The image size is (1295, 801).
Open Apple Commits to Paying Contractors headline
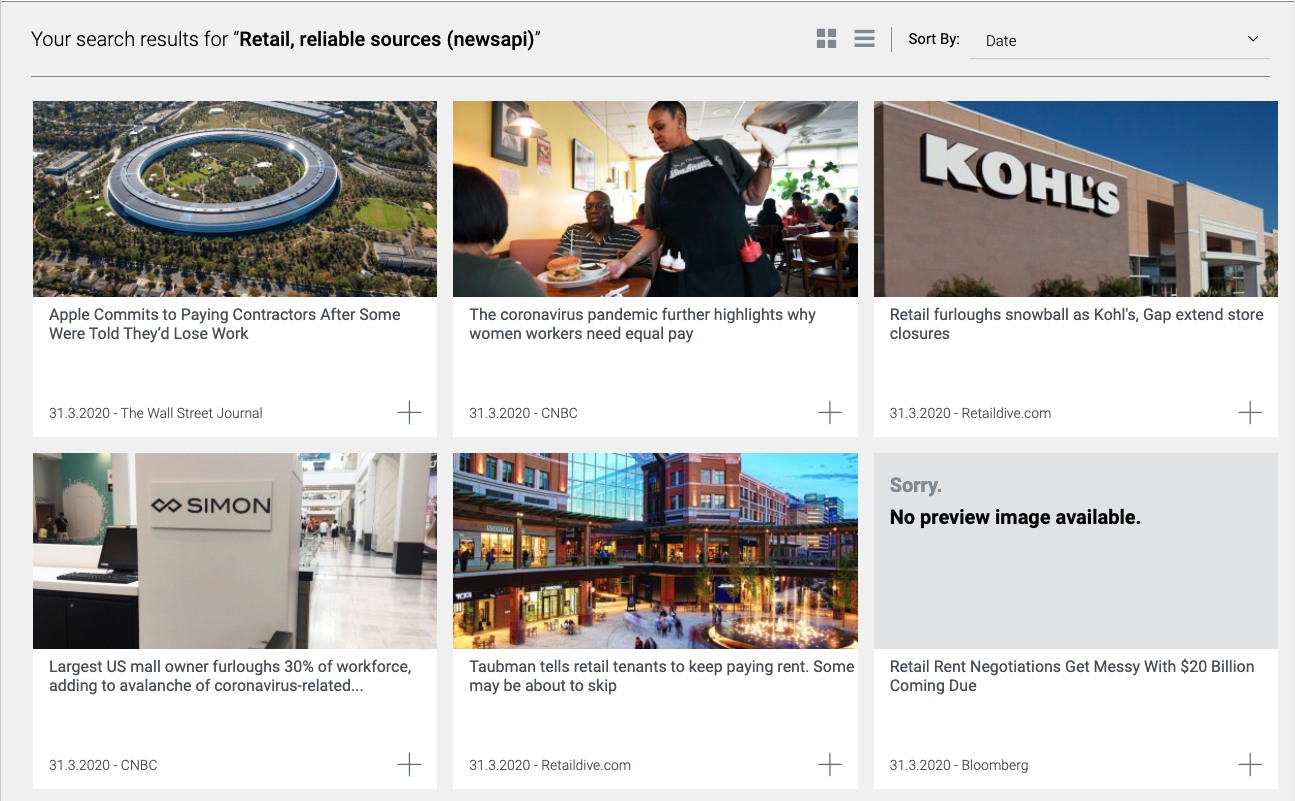(x=225, y=324)
